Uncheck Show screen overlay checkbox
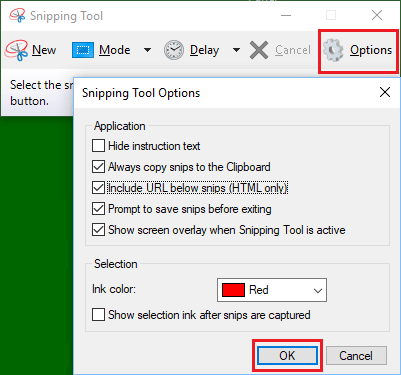Screen dimensions: 401x375 (x=98, y=230)
